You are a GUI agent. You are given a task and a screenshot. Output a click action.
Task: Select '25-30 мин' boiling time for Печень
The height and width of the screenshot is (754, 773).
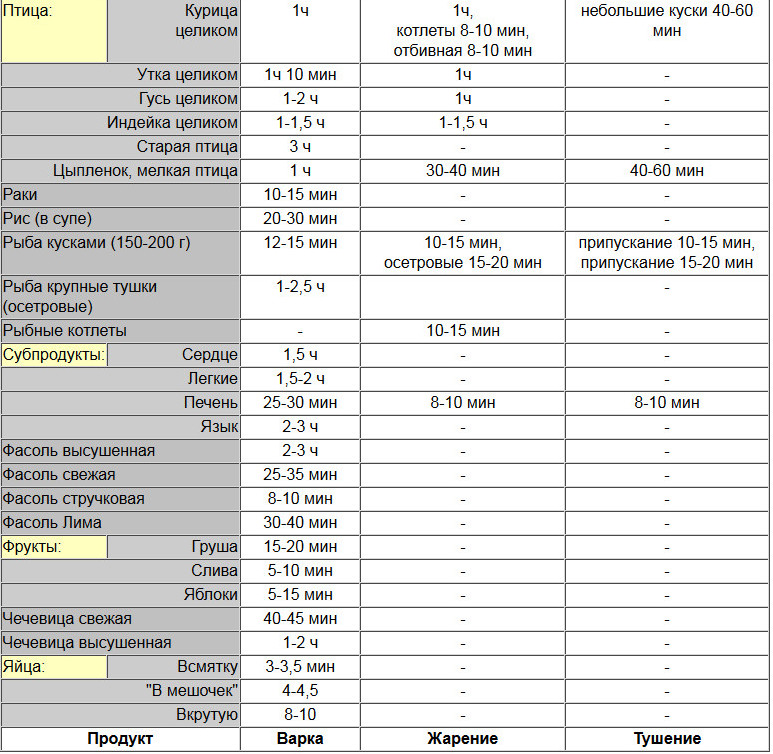(300, 403)
